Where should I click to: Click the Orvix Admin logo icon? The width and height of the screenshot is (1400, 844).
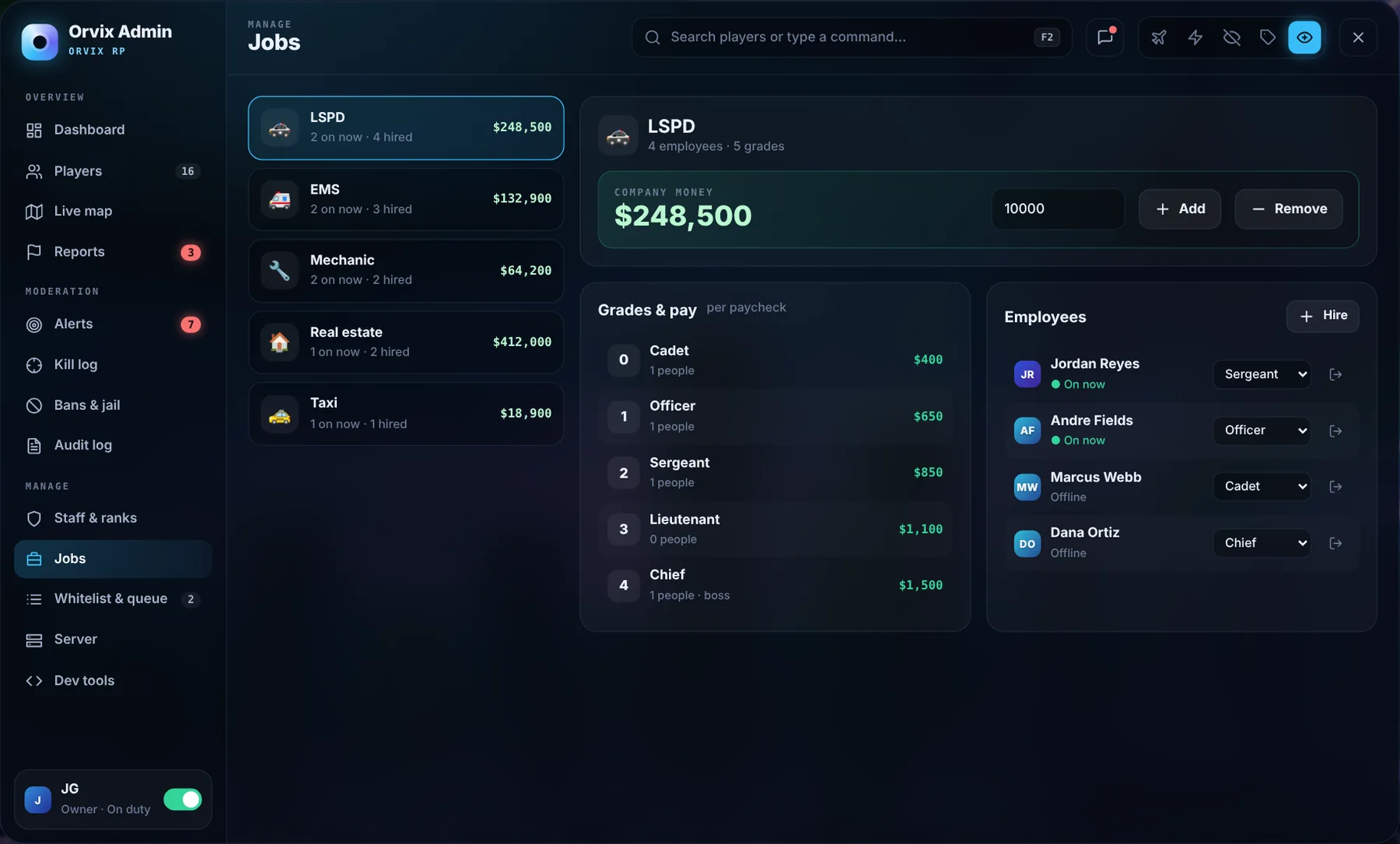[x=40, y=41]
